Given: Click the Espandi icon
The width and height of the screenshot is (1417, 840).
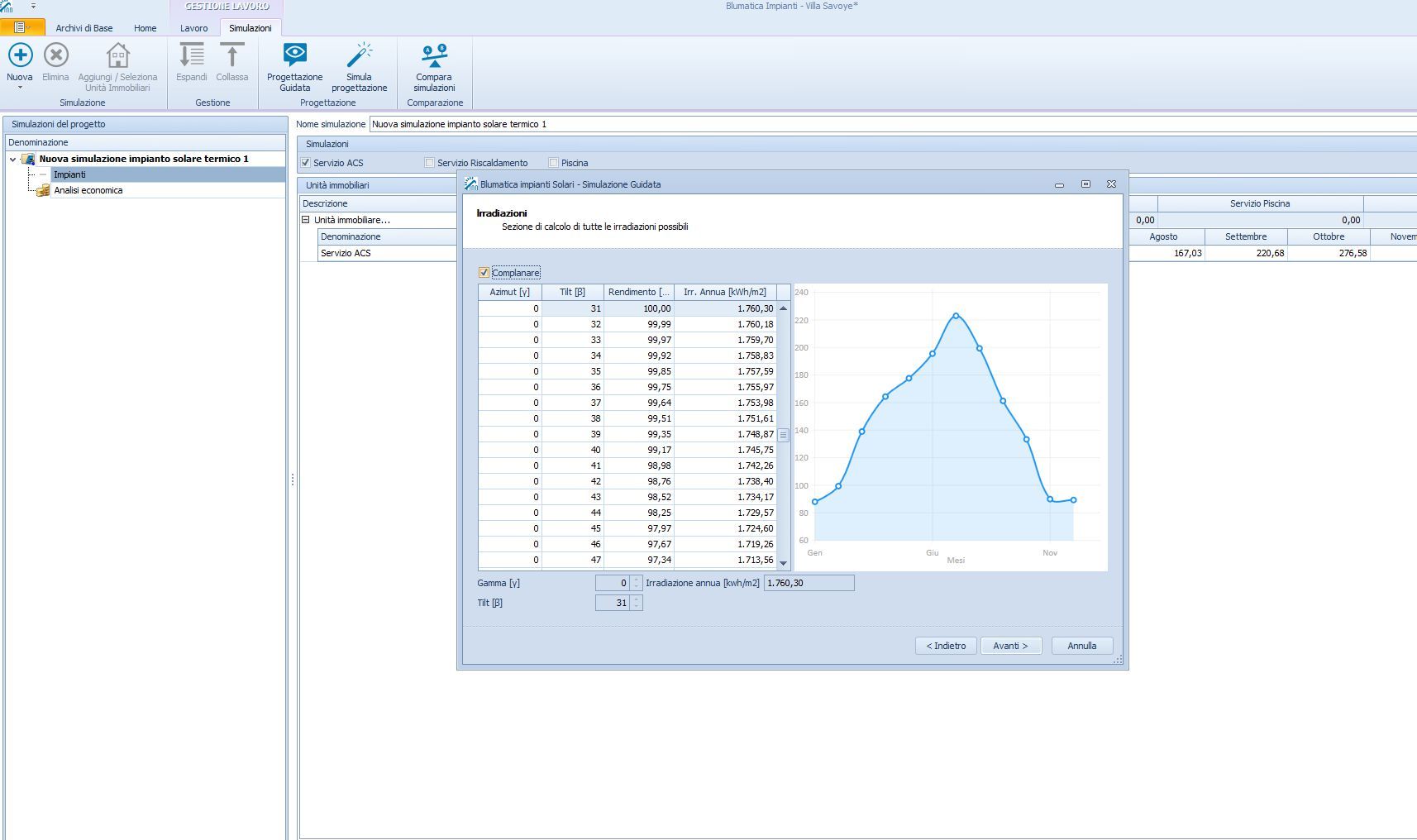Looking at the screenshot, I should point(192,56).
